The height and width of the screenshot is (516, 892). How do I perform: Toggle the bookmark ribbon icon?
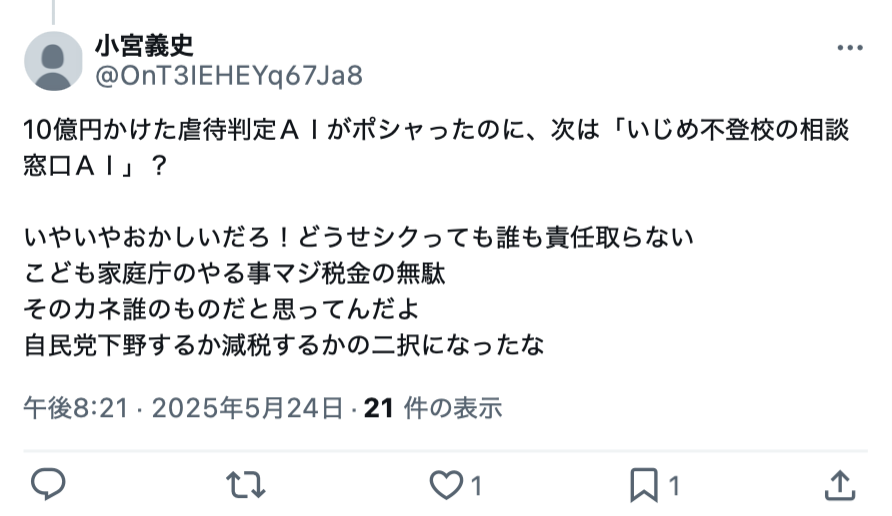pos(644,485)
